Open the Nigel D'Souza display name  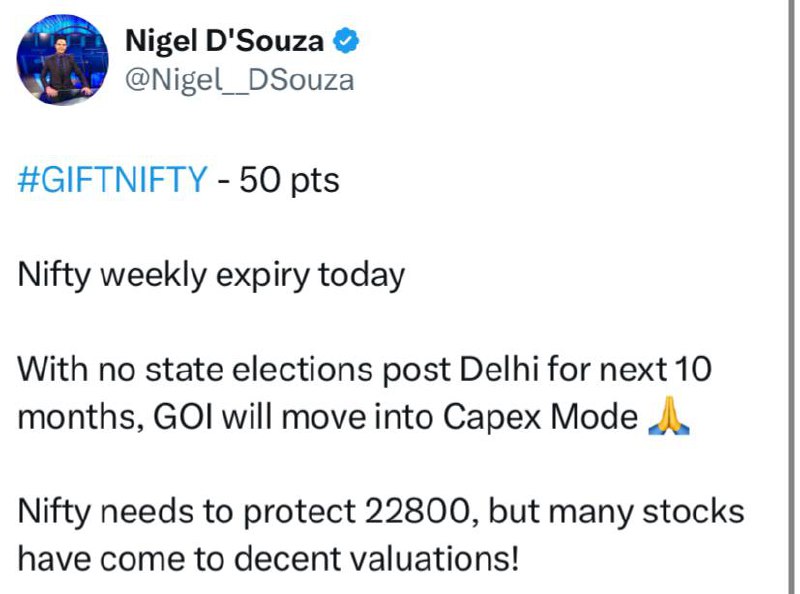224,41
